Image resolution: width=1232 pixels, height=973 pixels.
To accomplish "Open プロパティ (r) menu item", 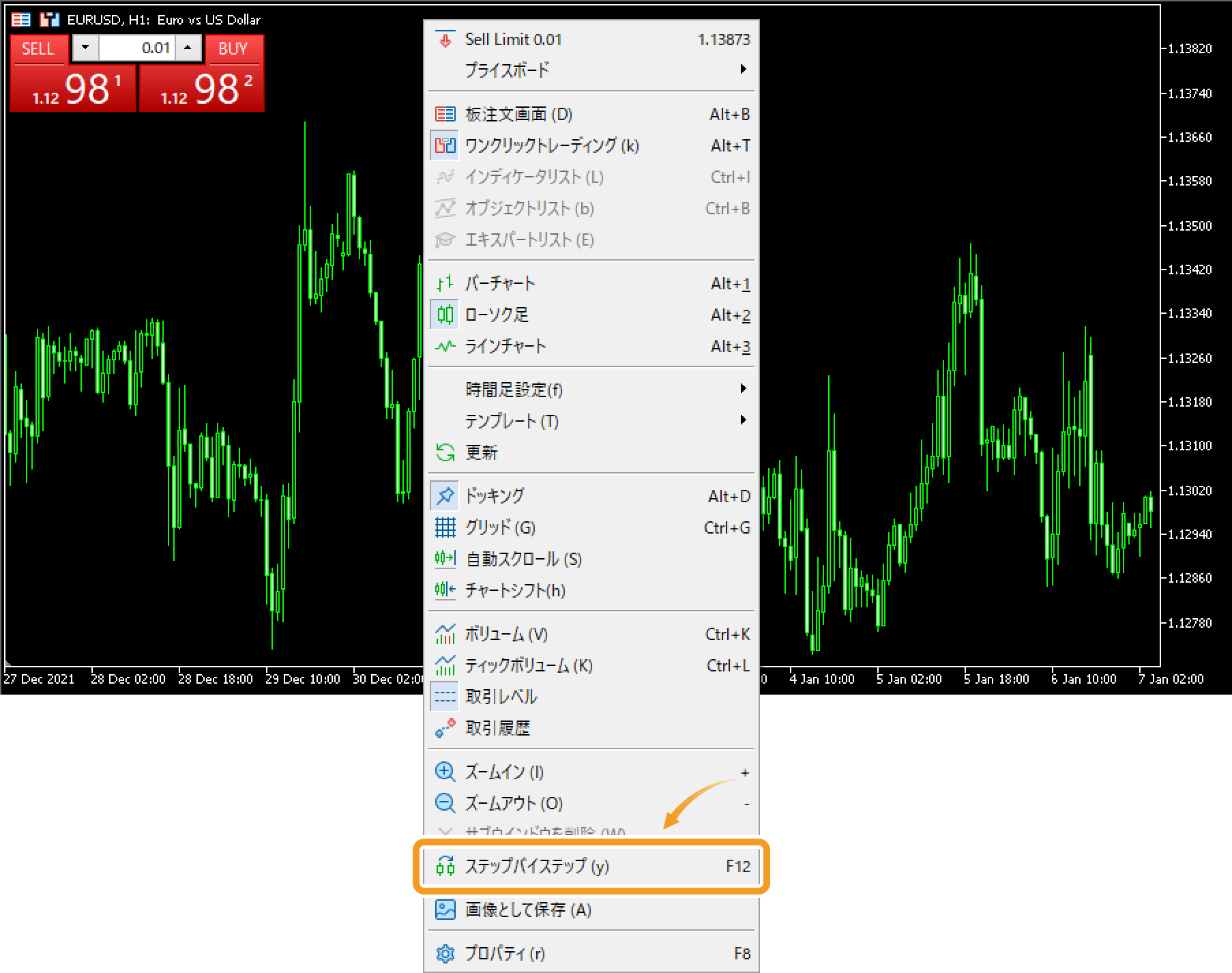I will tap(591, 953).
